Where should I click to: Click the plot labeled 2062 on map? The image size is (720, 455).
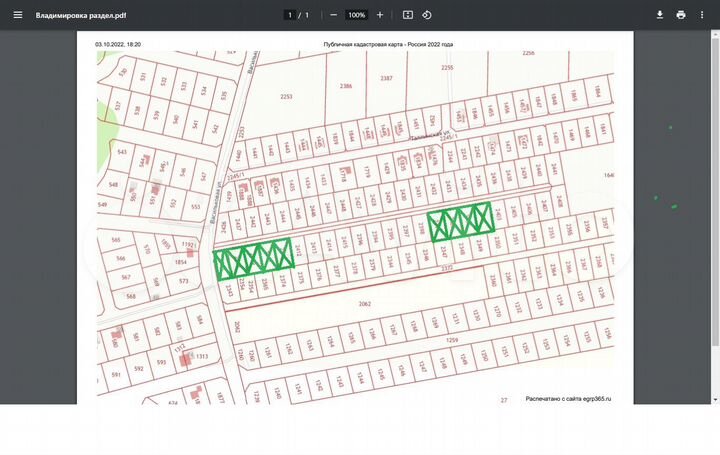coord(364,301)
